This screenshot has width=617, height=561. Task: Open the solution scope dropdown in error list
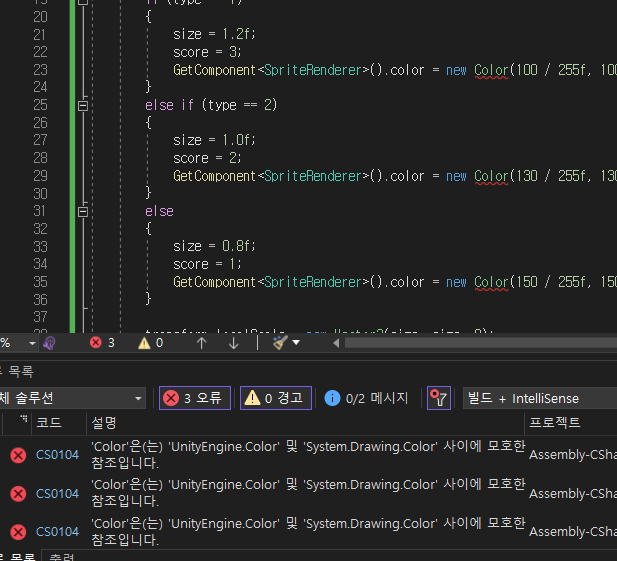[71, 398]
